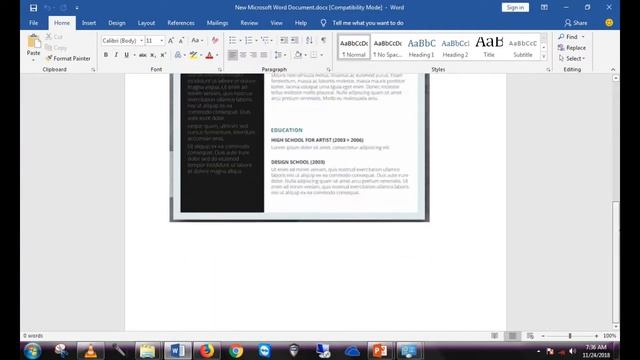Expand the Styles gallery
This screenshot has height=360, width=640.
pyautogui.click(x=544, y=57)
